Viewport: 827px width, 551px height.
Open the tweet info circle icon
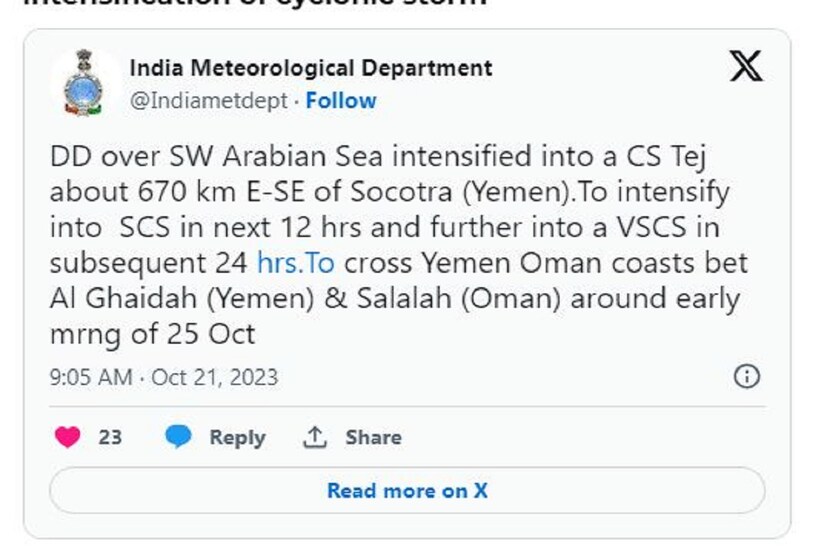(746, 377)
